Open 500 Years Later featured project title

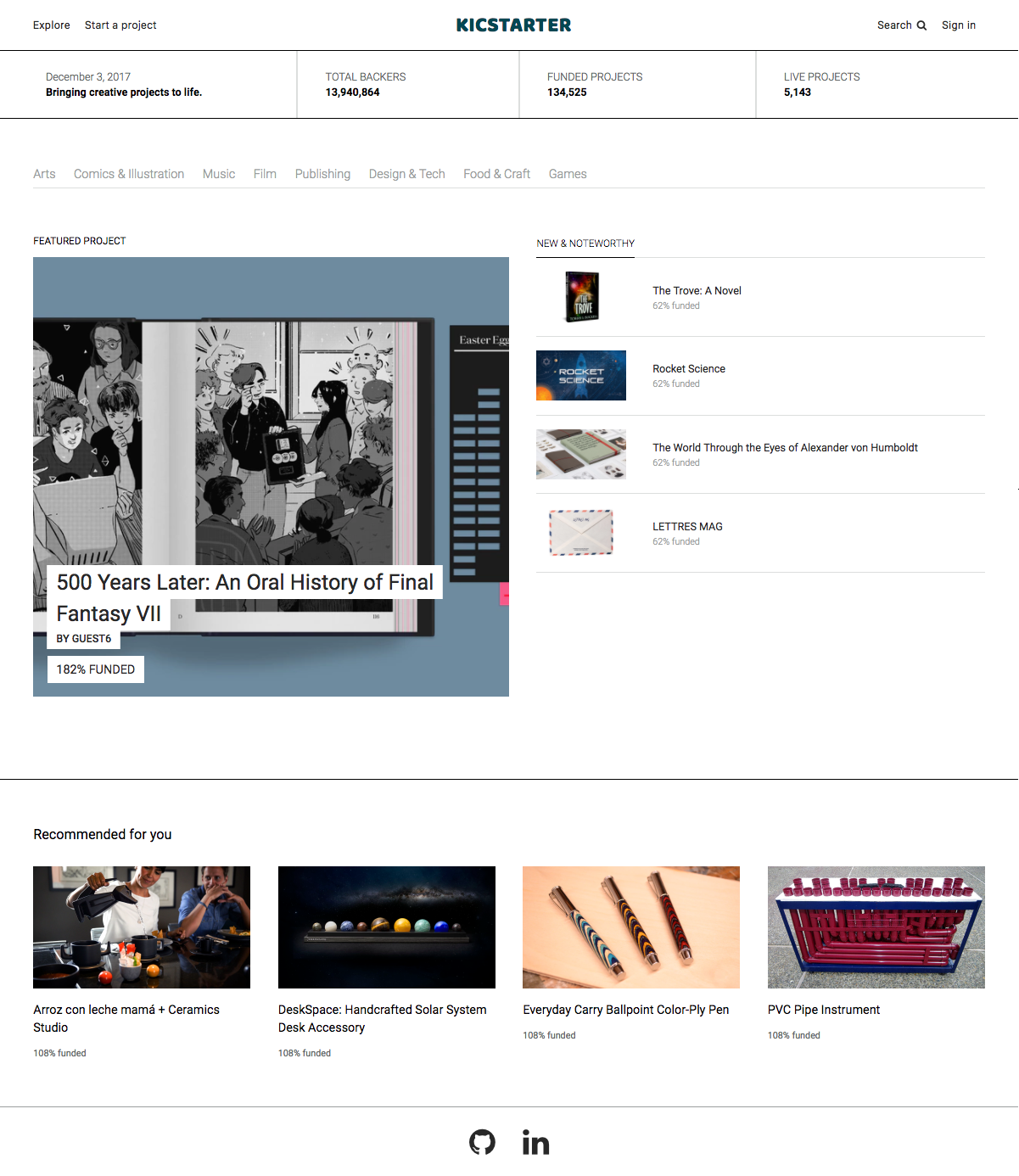(244, 597)
